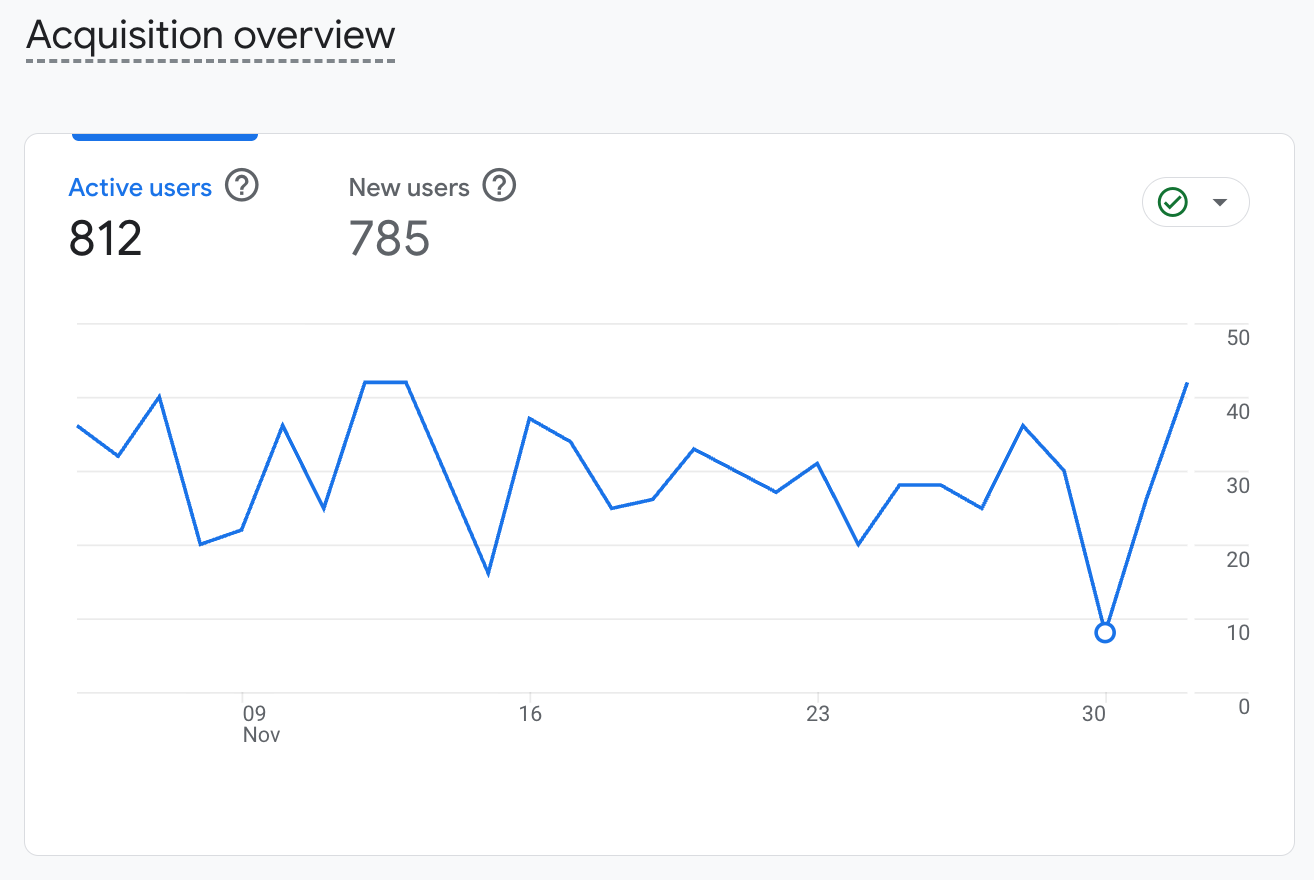Click the 40 label on the y-axis
Image resolution: width=1314 pixels, height=880 pixels.
(x=1238, y=412)
